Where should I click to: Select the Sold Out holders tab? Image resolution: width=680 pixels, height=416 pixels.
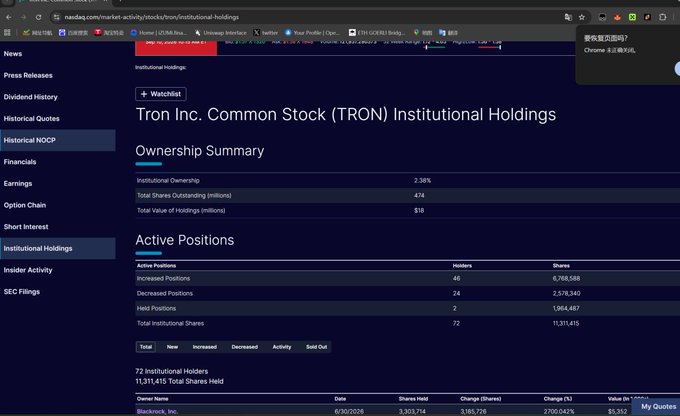click(317, 347)
